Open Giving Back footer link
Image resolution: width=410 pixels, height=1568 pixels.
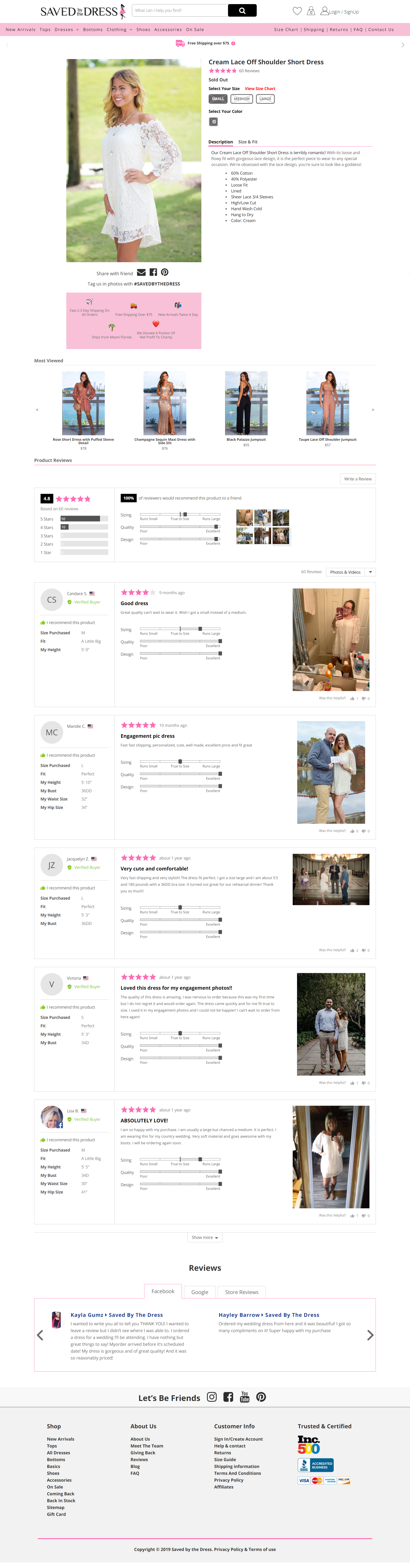point(143,1453)
